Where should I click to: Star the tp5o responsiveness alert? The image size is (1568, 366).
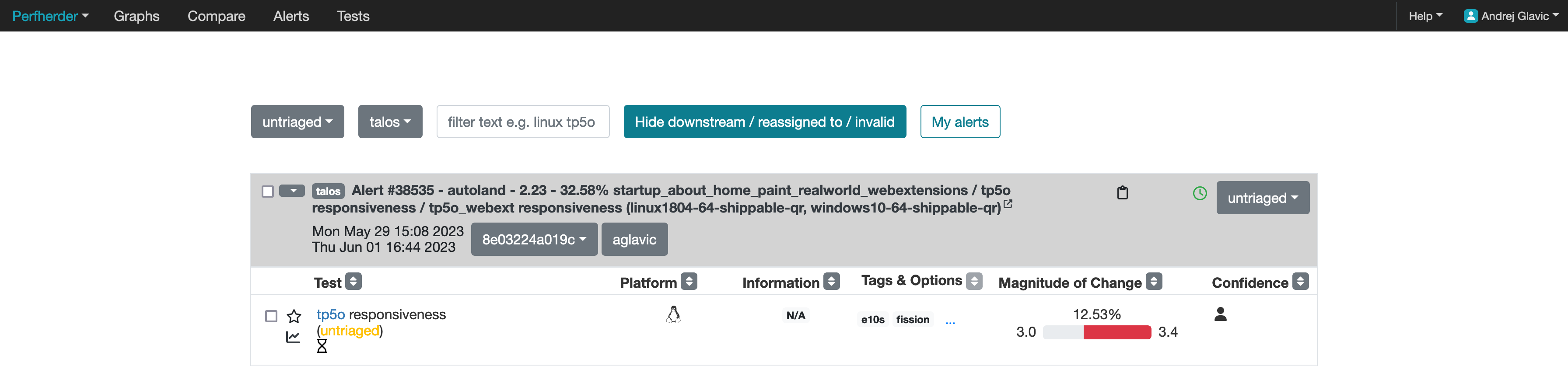point(294,316)
